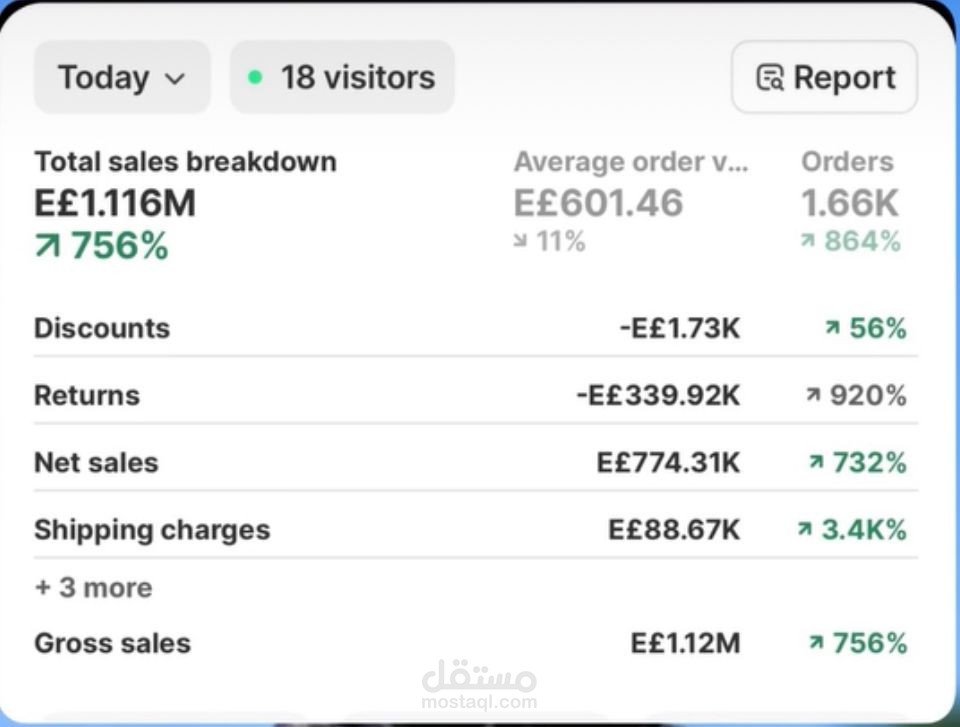This screenshot has width=960, height=727.
Task: Click the chevron in the Today selector
Action: click(x=174, y=78)
